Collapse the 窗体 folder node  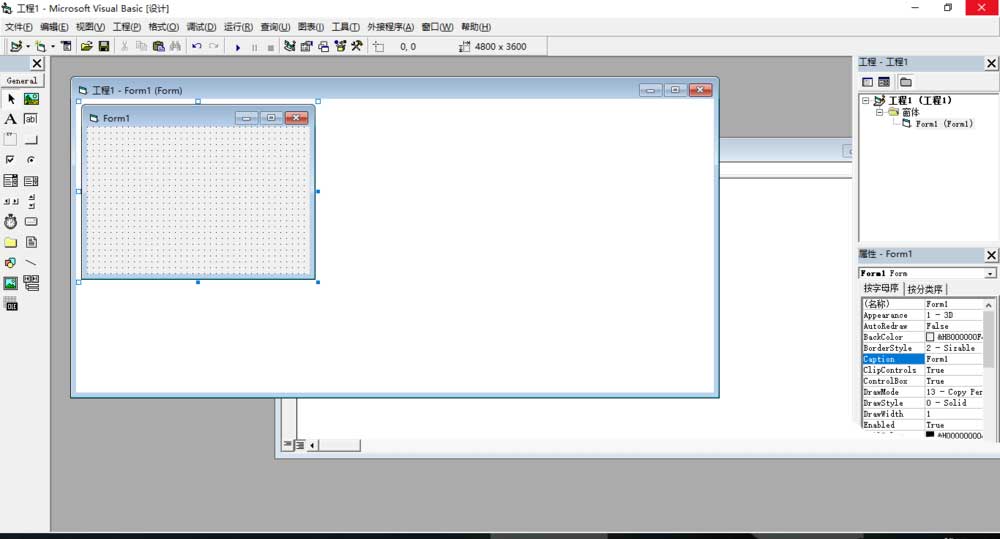[879, 112]
